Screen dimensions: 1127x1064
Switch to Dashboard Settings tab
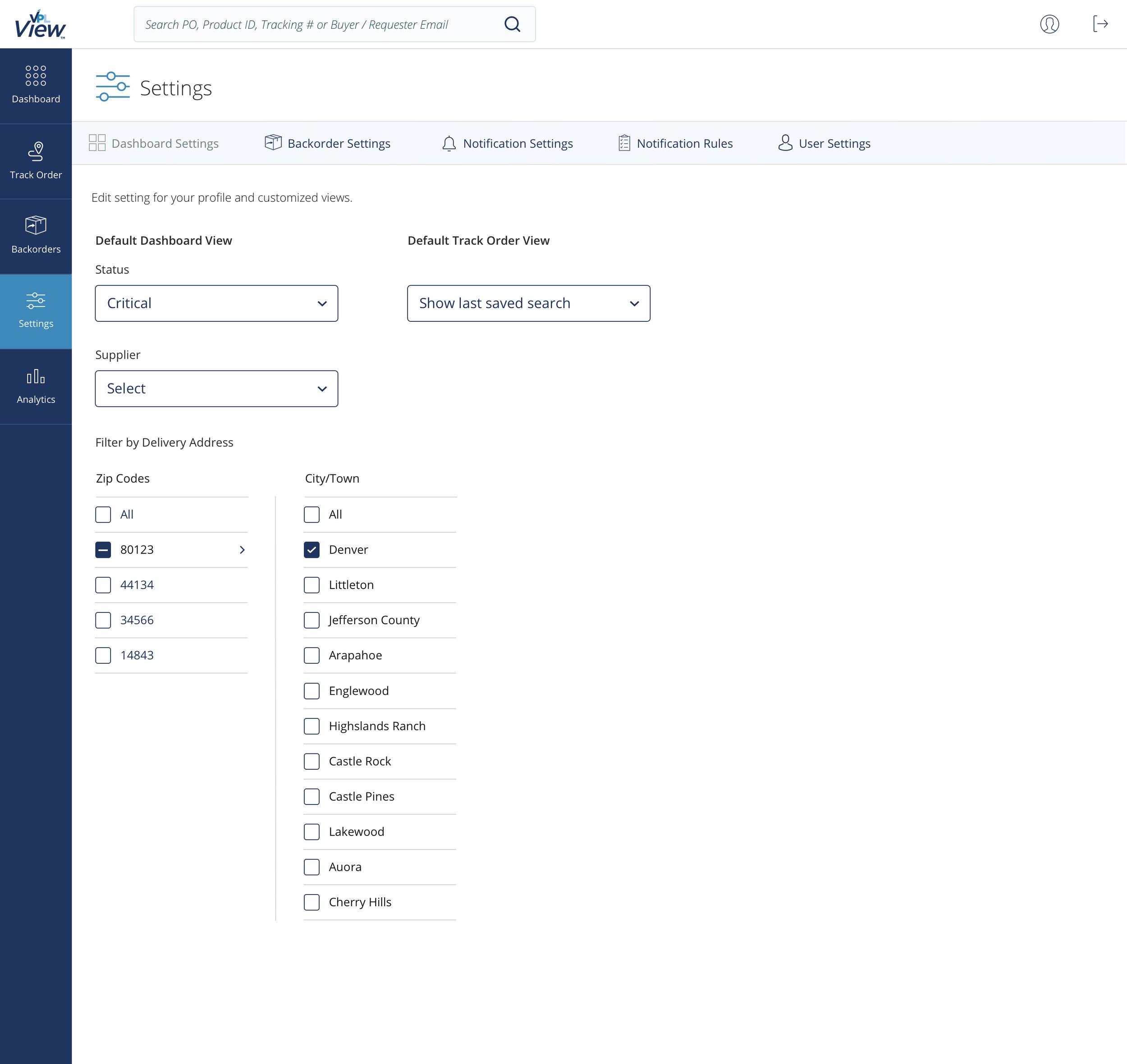[x=154, y=143]
